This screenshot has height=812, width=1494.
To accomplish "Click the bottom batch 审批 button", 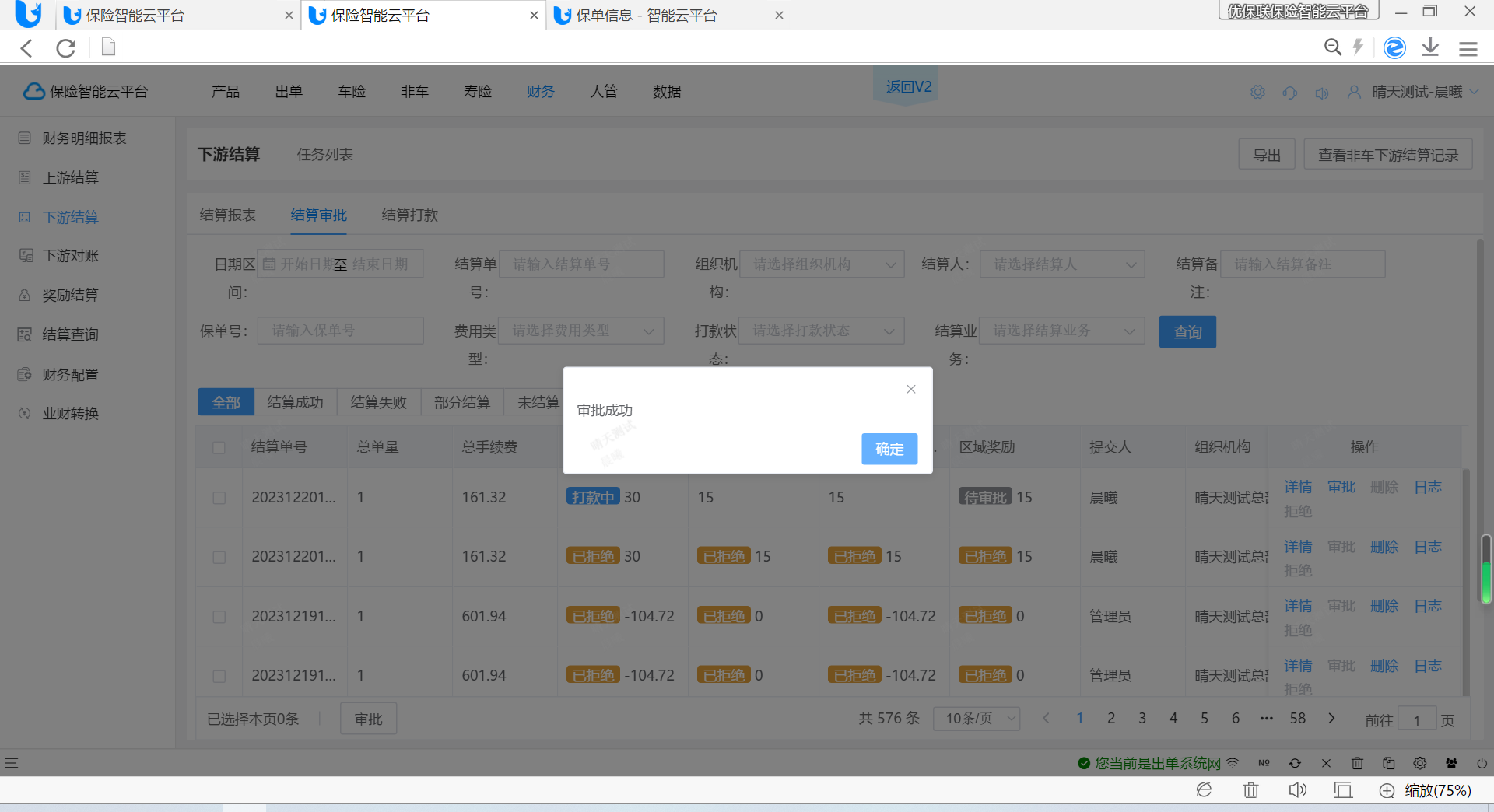I will pyautogui.click(x=368, y=719).
